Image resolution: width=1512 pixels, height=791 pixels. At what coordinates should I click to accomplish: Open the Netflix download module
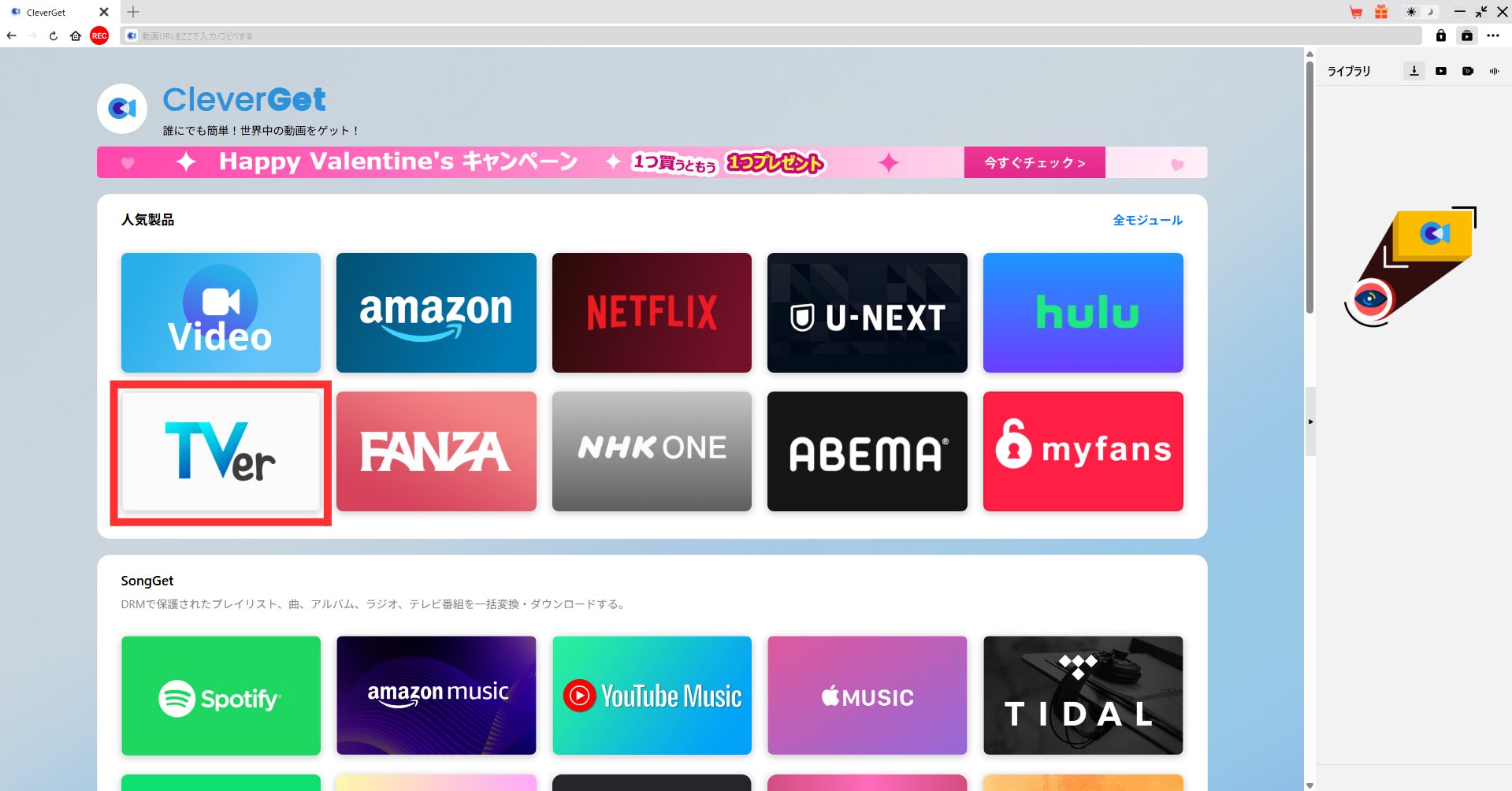652,312
